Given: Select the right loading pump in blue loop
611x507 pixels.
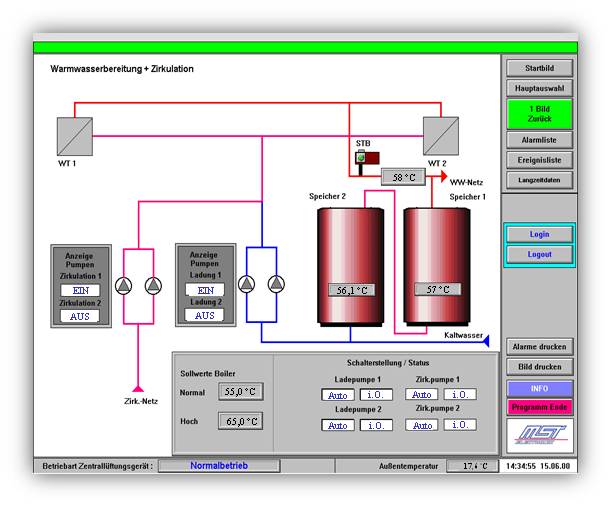Looking at the screenshot, I should (x=275, y=283).
